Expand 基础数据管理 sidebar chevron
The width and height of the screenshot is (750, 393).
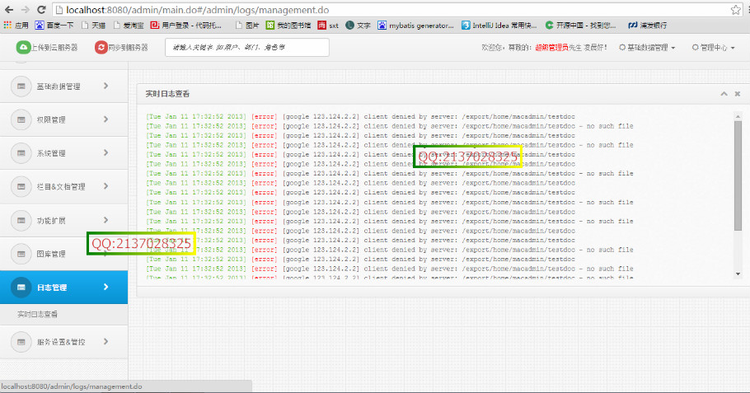pyautogui.click(x=106, y=86)
